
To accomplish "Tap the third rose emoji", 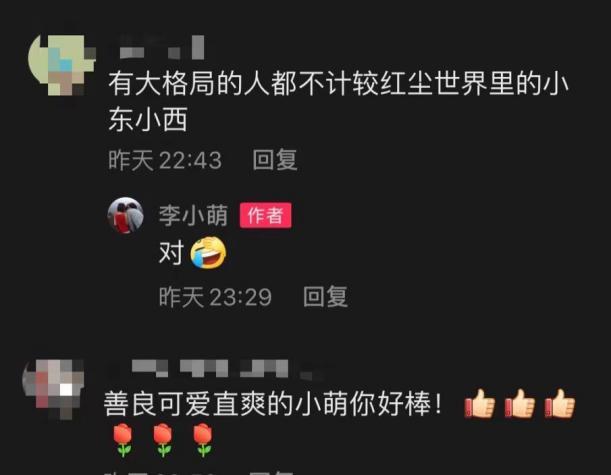I will pos(203,440).
